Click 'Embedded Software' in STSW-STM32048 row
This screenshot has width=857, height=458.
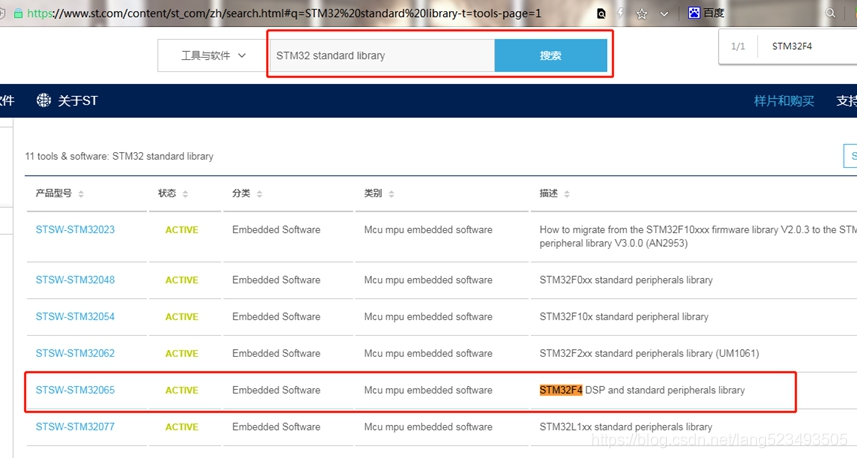[x=276, y=280]
